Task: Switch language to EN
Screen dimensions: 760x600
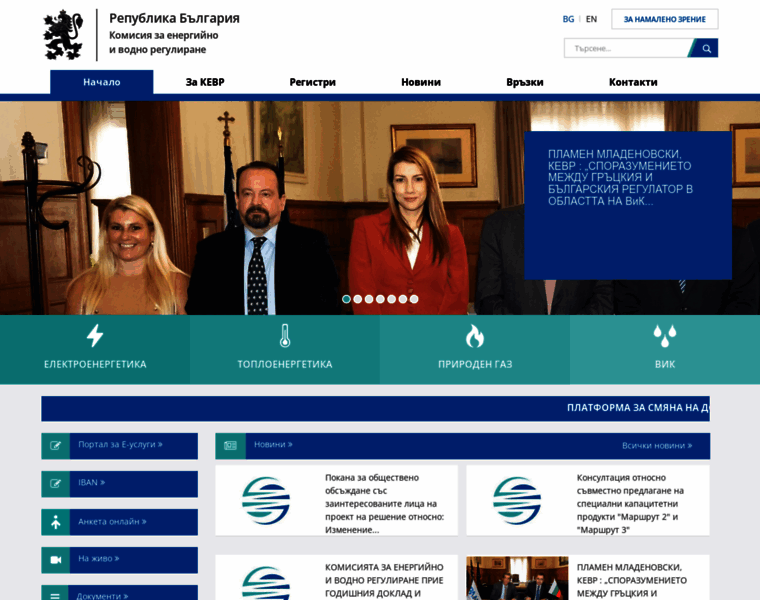Action: point(591,19)
